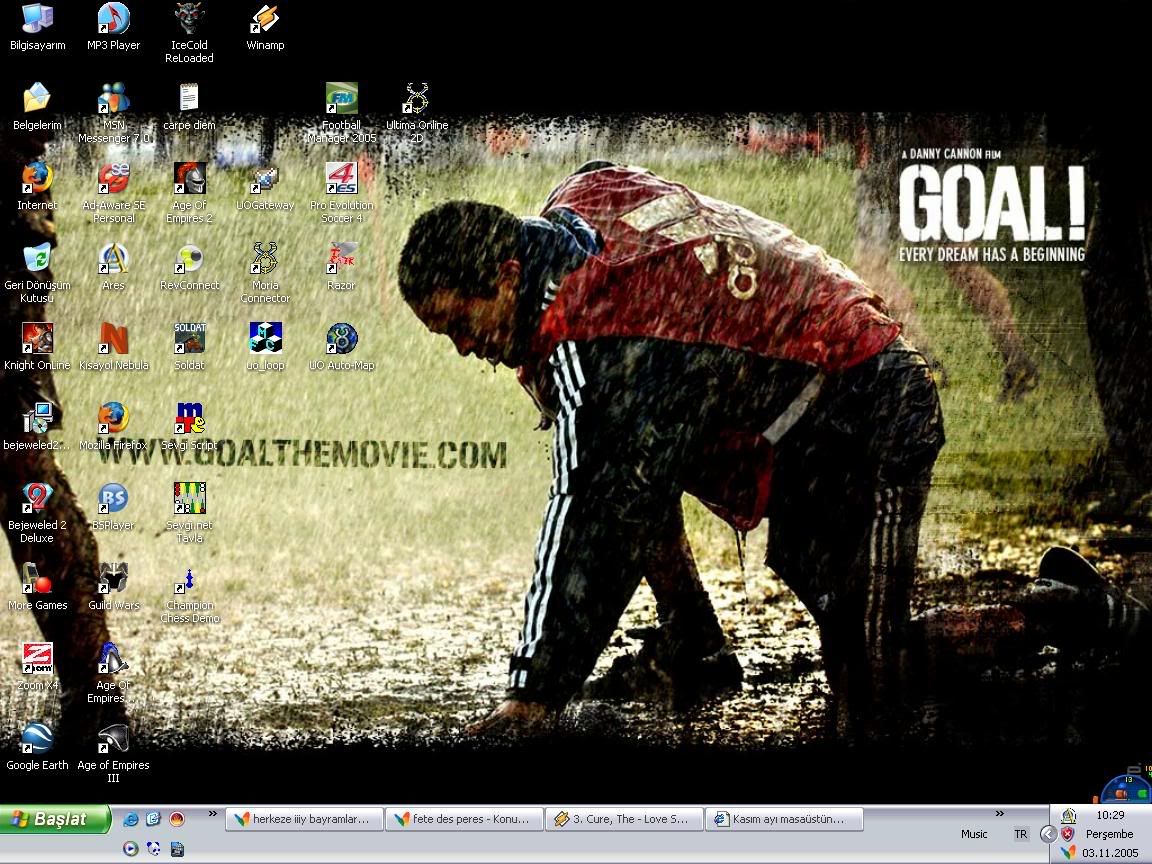Launch the UO Auto-Map shortcut
The width and height of the screenshot is (1152, 864).
pos(342,348)
